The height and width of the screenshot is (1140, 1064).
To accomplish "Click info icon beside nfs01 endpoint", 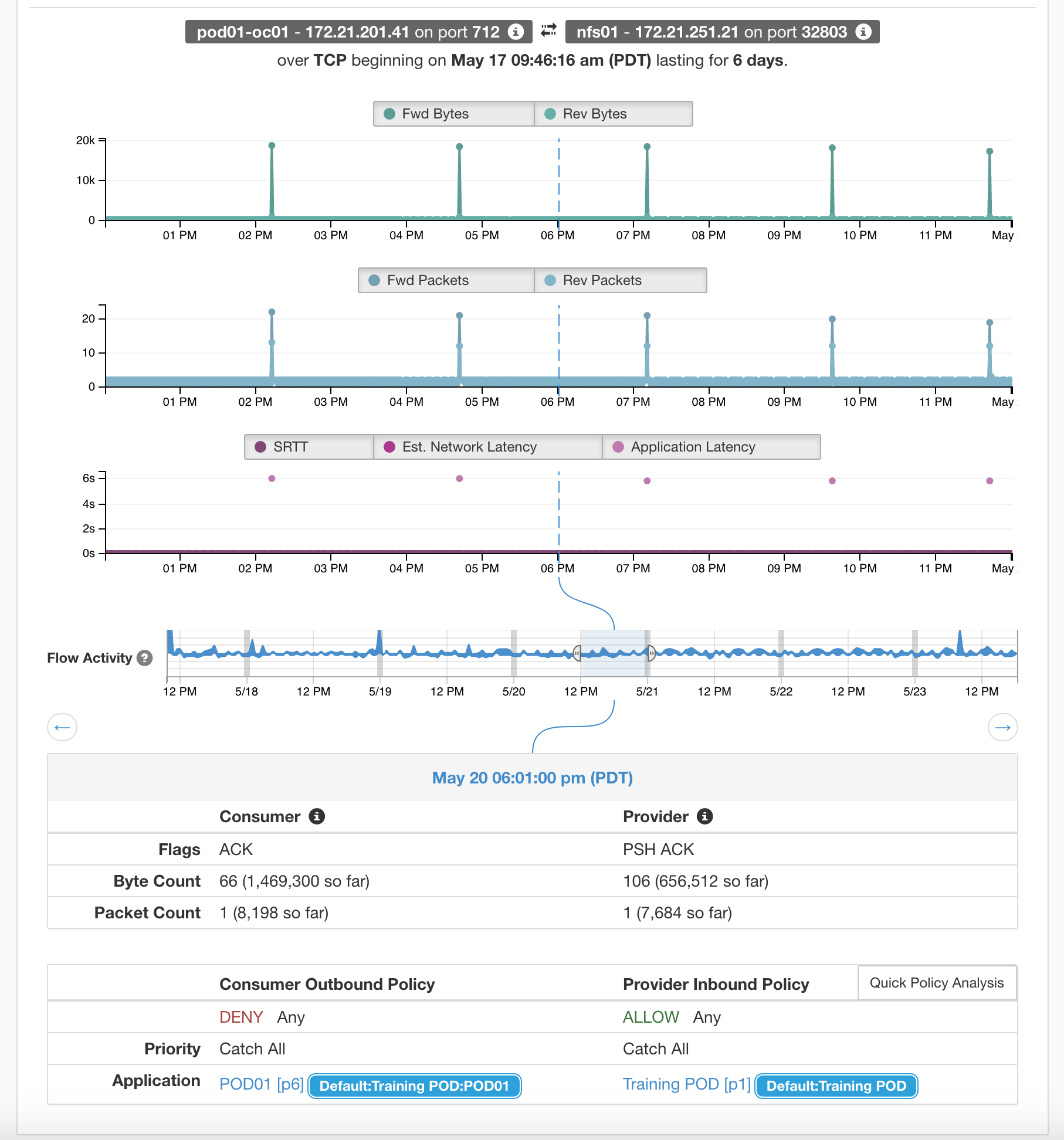I will click(863, 32).
